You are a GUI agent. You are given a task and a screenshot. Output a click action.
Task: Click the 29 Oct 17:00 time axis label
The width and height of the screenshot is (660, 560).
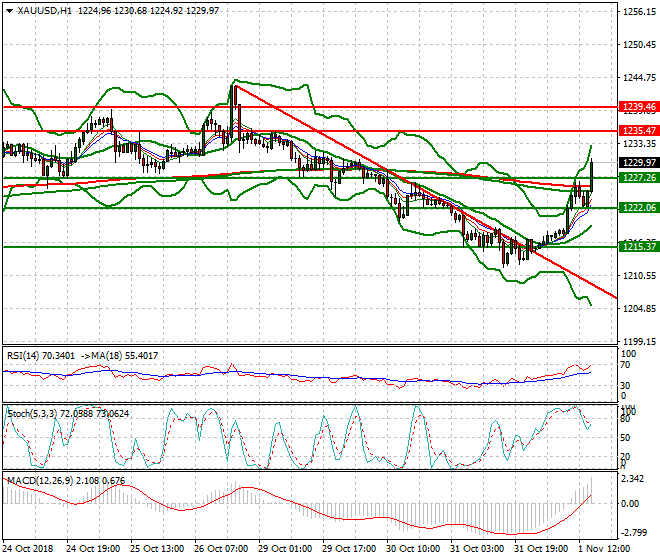pyautogui.click(x=349, y=549)
